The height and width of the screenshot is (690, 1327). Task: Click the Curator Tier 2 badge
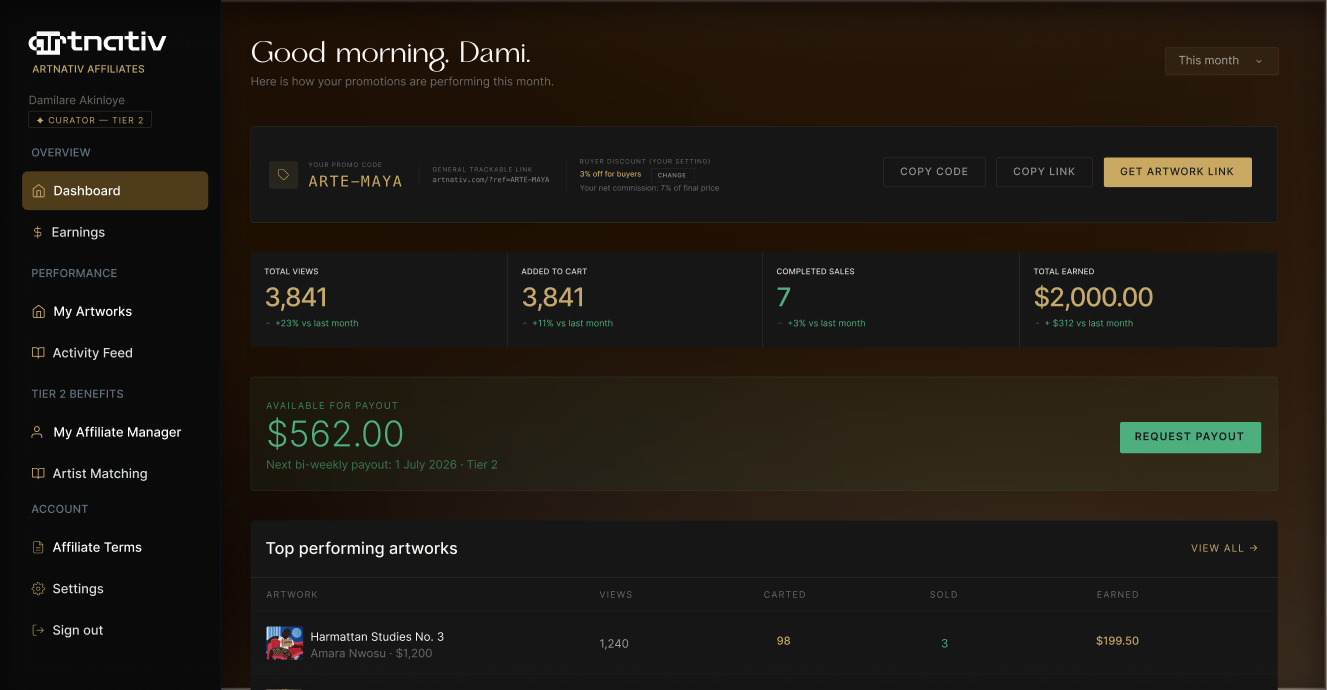[90, 120]
